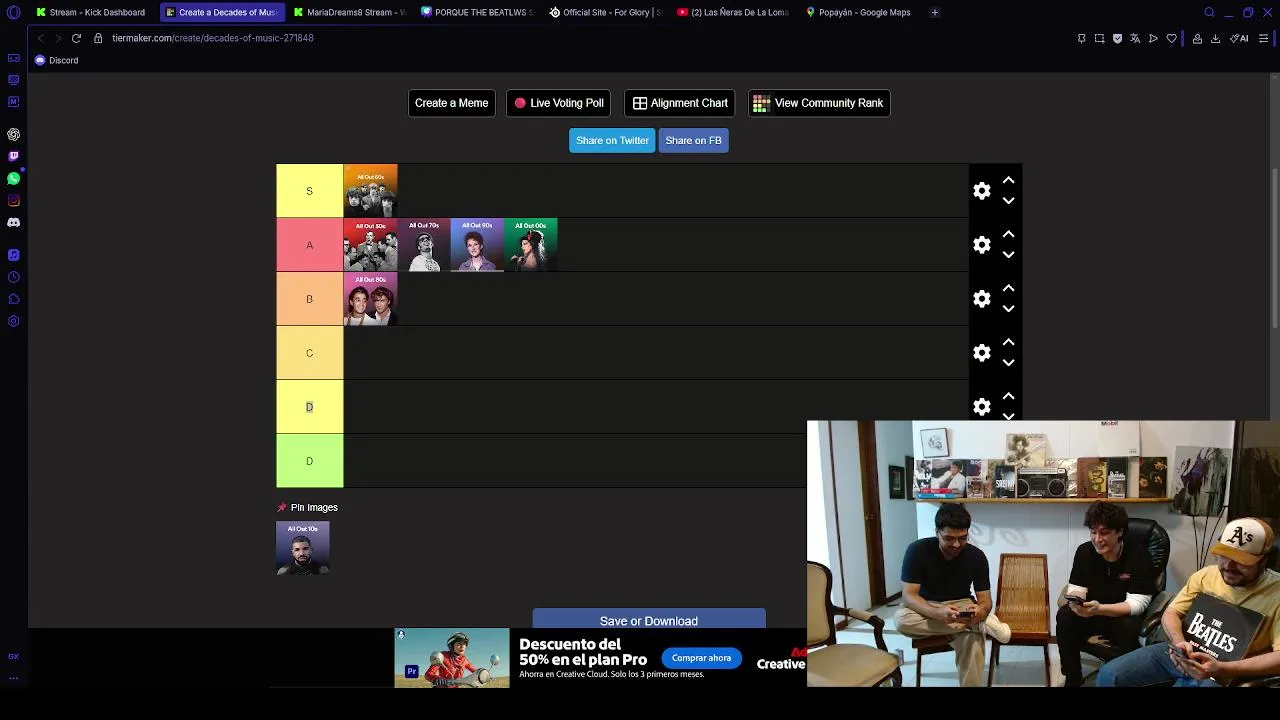Switch to Official Site - For Glory tab
Image resolution: width=1280 pixels, height=720 pixels.
tap(605, 12)
